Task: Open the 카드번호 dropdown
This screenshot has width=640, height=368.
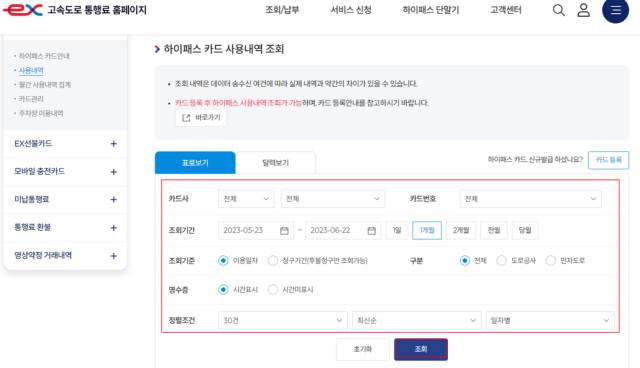Action: tap(530, 199)
